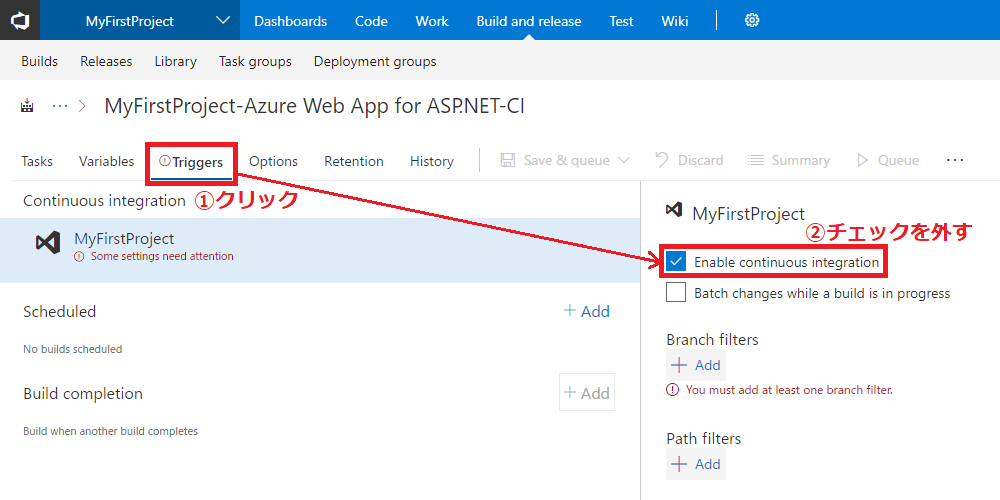
Task: Open the Dashboards hub
Action: pos(290,21)
